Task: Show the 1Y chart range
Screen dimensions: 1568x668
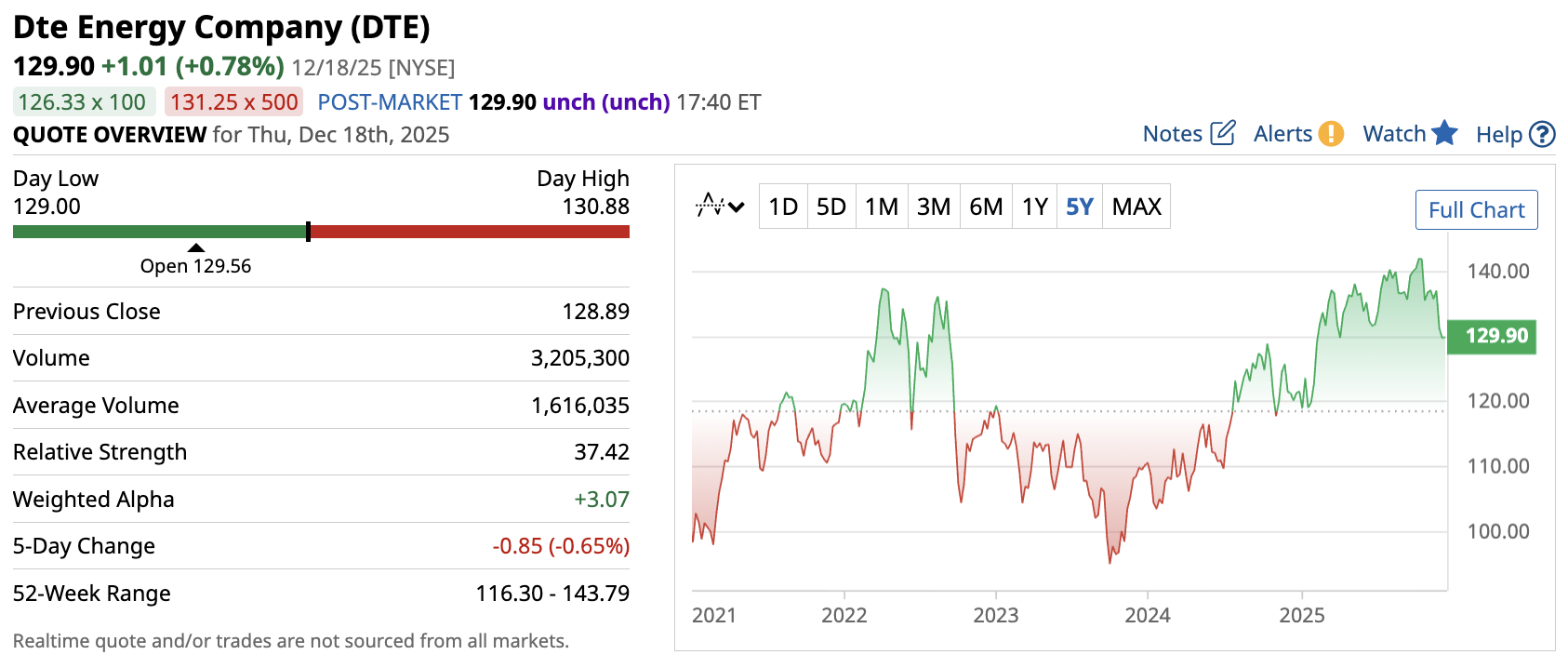Action: [1035, 207]
